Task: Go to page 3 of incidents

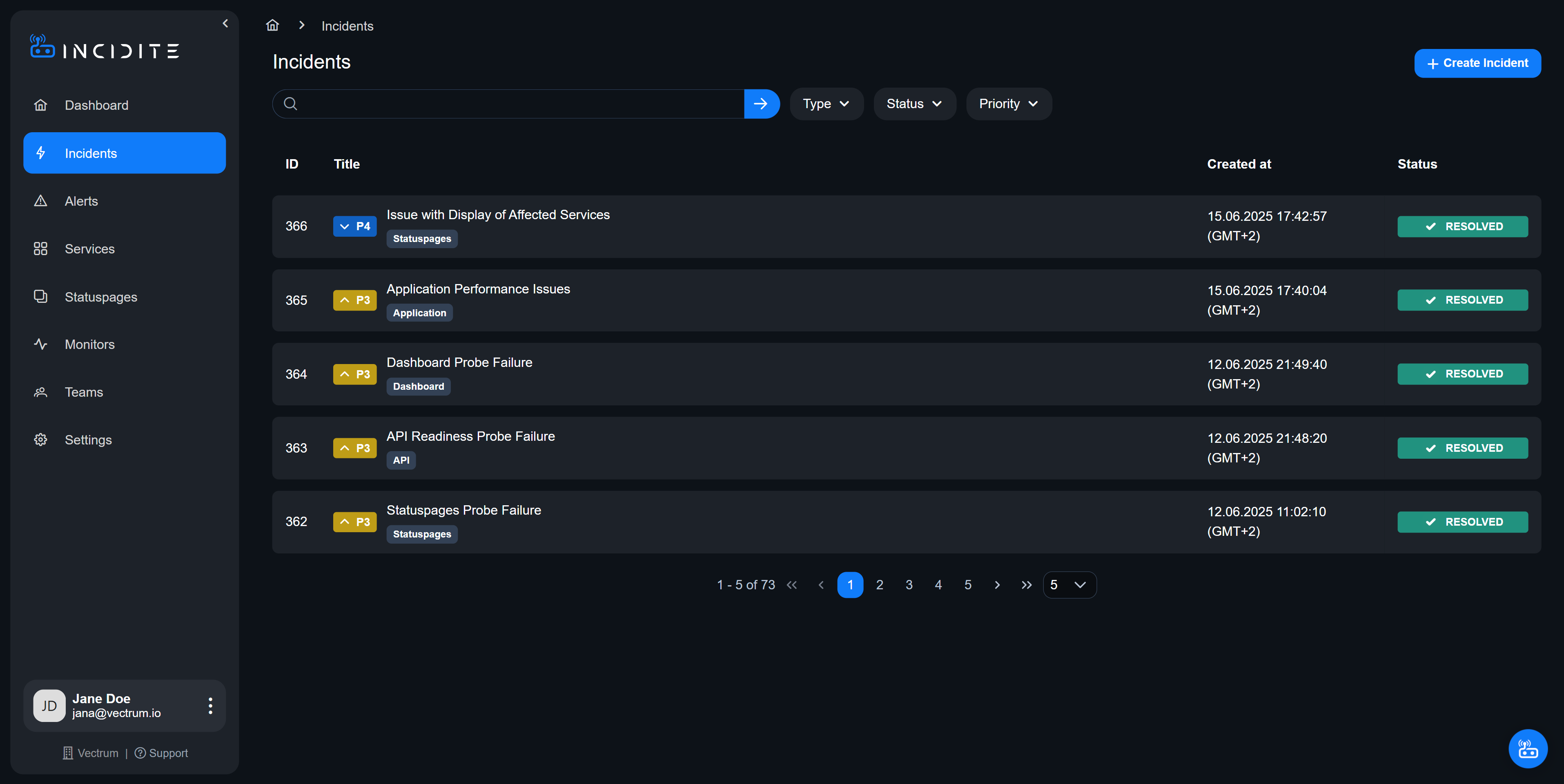Action: tap(909, 585)
